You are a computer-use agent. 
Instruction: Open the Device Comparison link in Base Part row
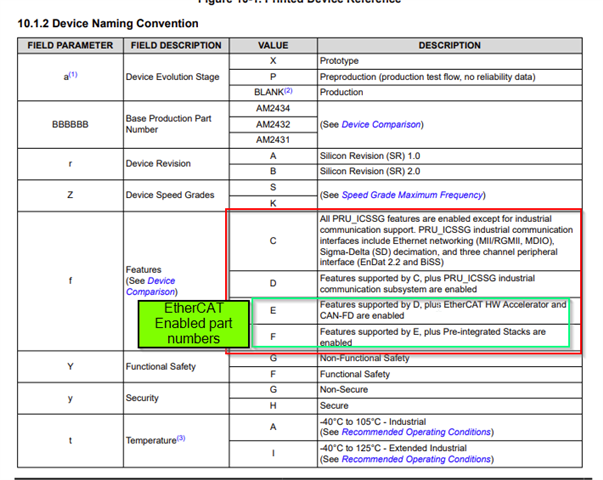point(381,125)
